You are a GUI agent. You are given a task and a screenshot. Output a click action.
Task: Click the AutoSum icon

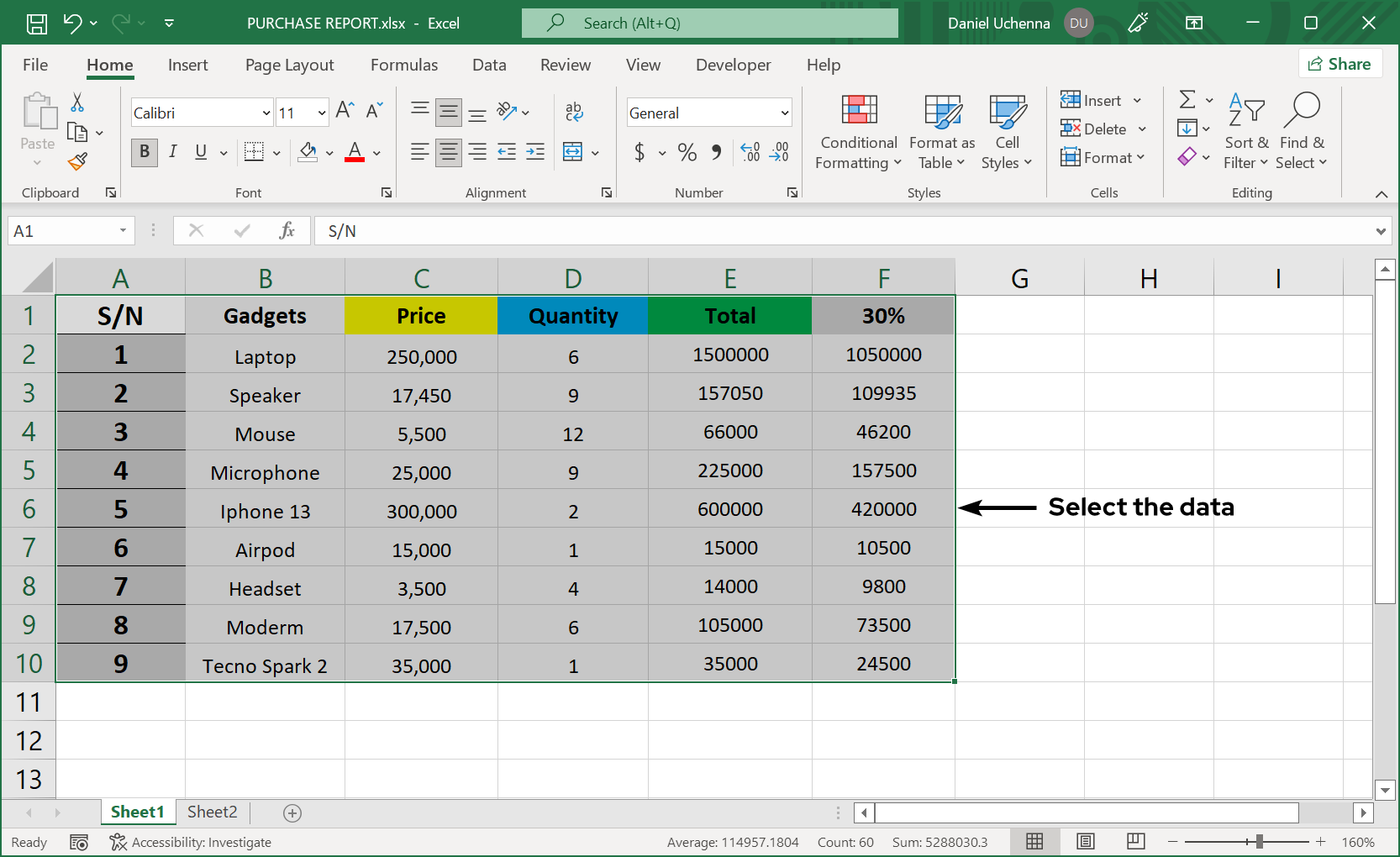pyautogui.click(x=1187, y=99)
